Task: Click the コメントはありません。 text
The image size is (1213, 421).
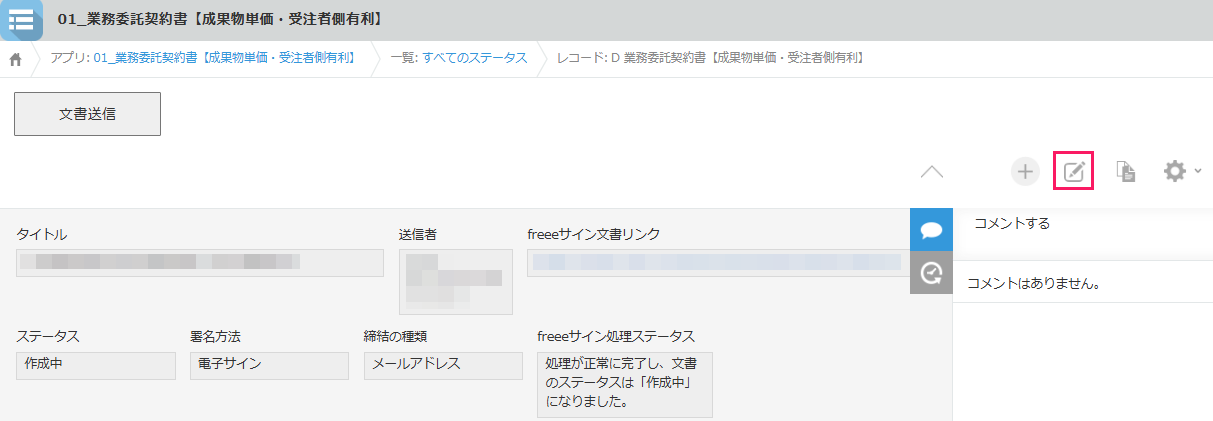Action: tap(1034, 283)
